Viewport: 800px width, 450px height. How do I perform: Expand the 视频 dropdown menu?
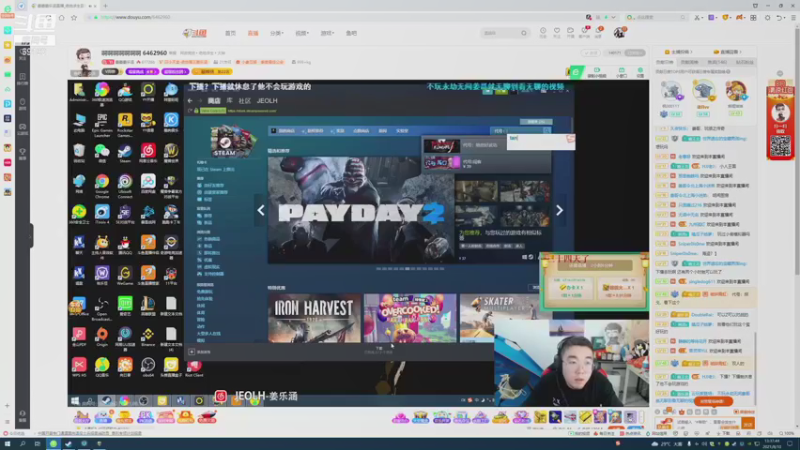pos(302,33)
